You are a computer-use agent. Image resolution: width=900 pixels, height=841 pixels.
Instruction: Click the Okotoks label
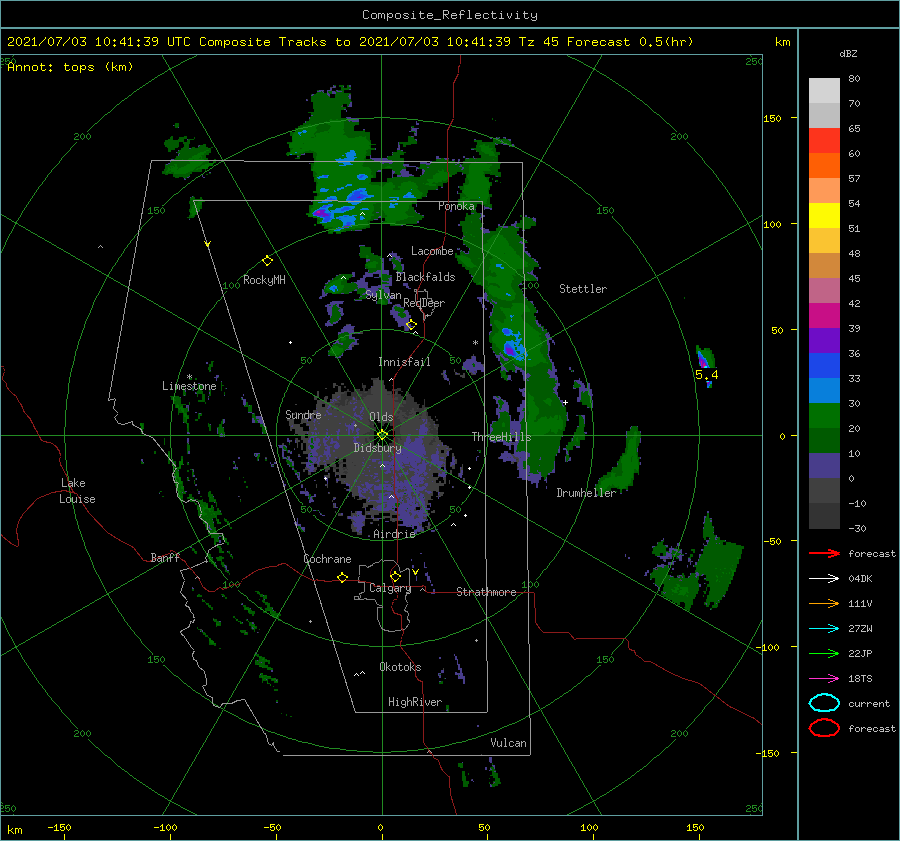pyautogui.click(x=400, y=666)
